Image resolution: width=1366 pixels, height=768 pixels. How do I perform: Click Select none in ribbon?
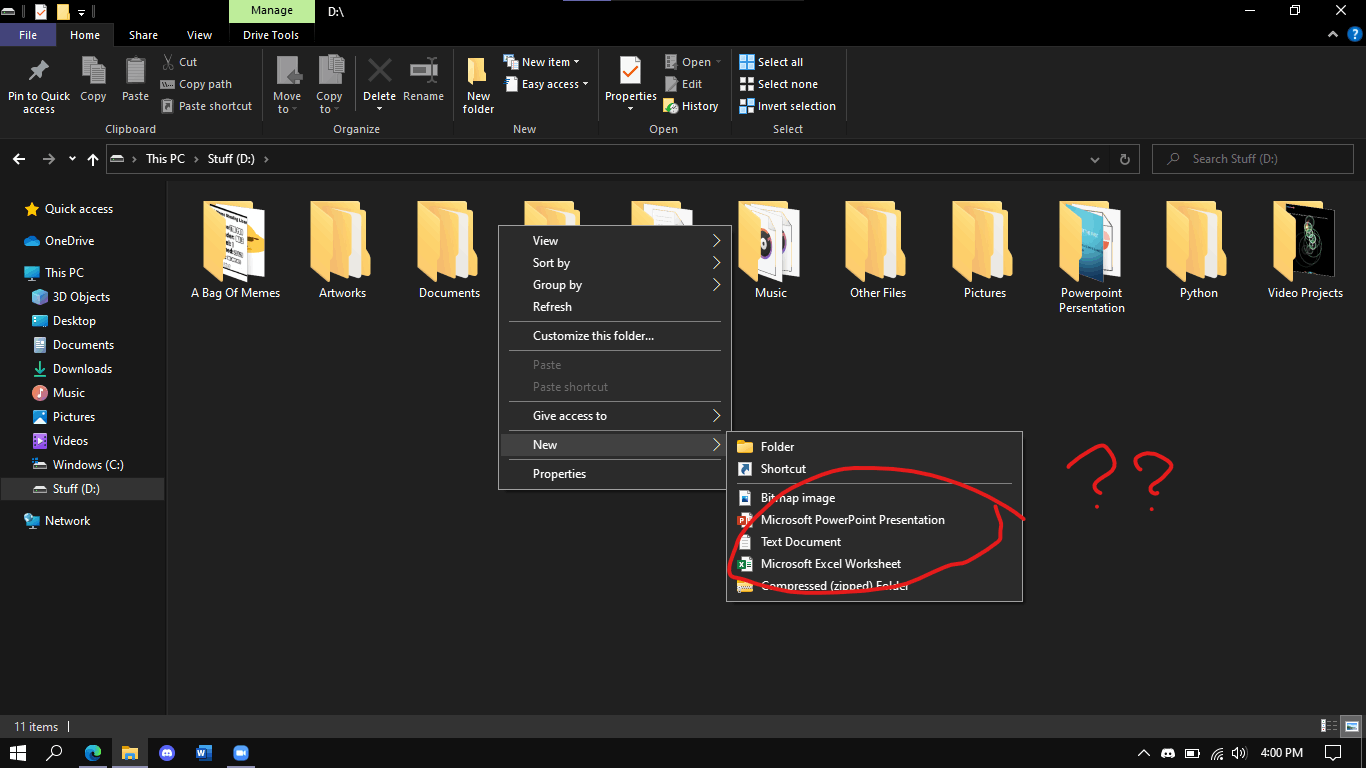778,84
